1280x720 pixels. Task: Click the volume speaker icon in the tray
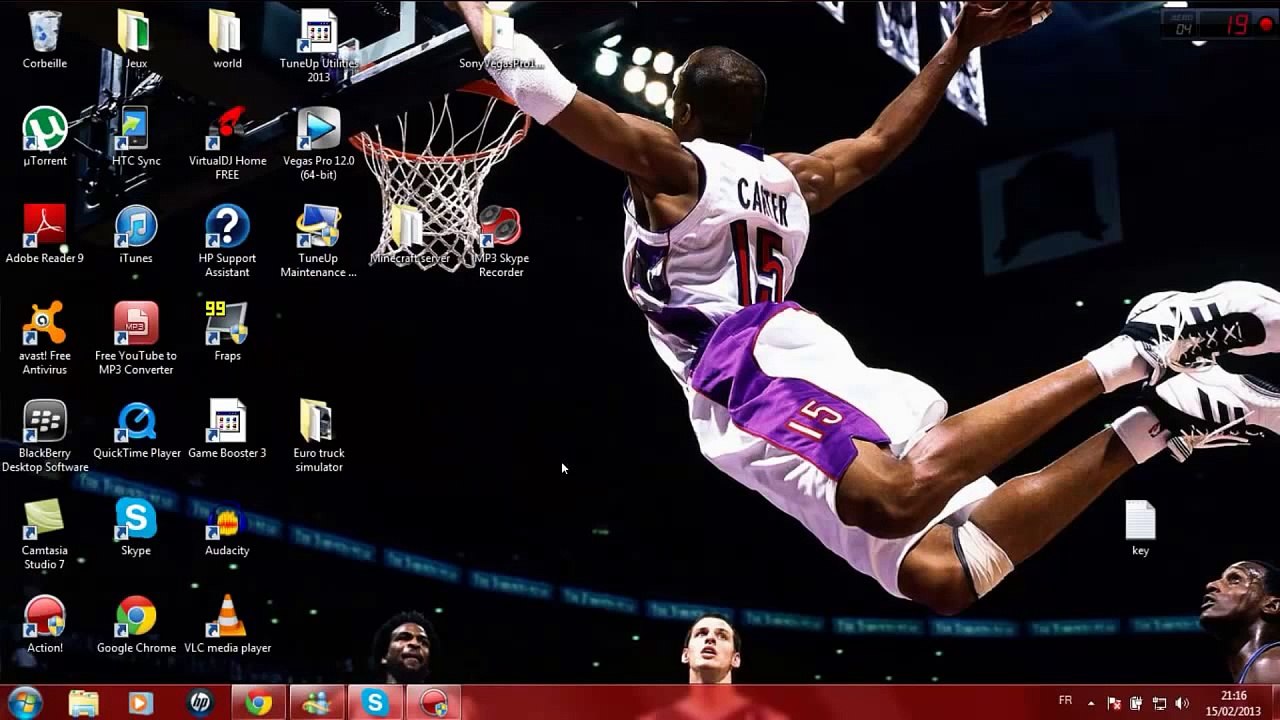(x=1182, y=703)
